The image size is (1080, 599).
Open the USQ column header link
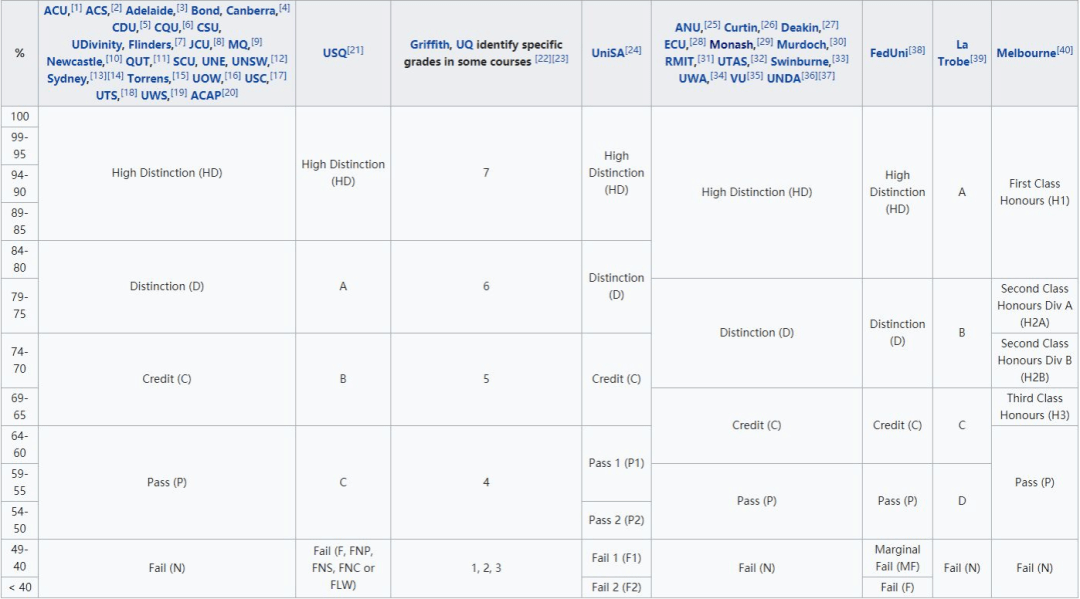(335, 53)
